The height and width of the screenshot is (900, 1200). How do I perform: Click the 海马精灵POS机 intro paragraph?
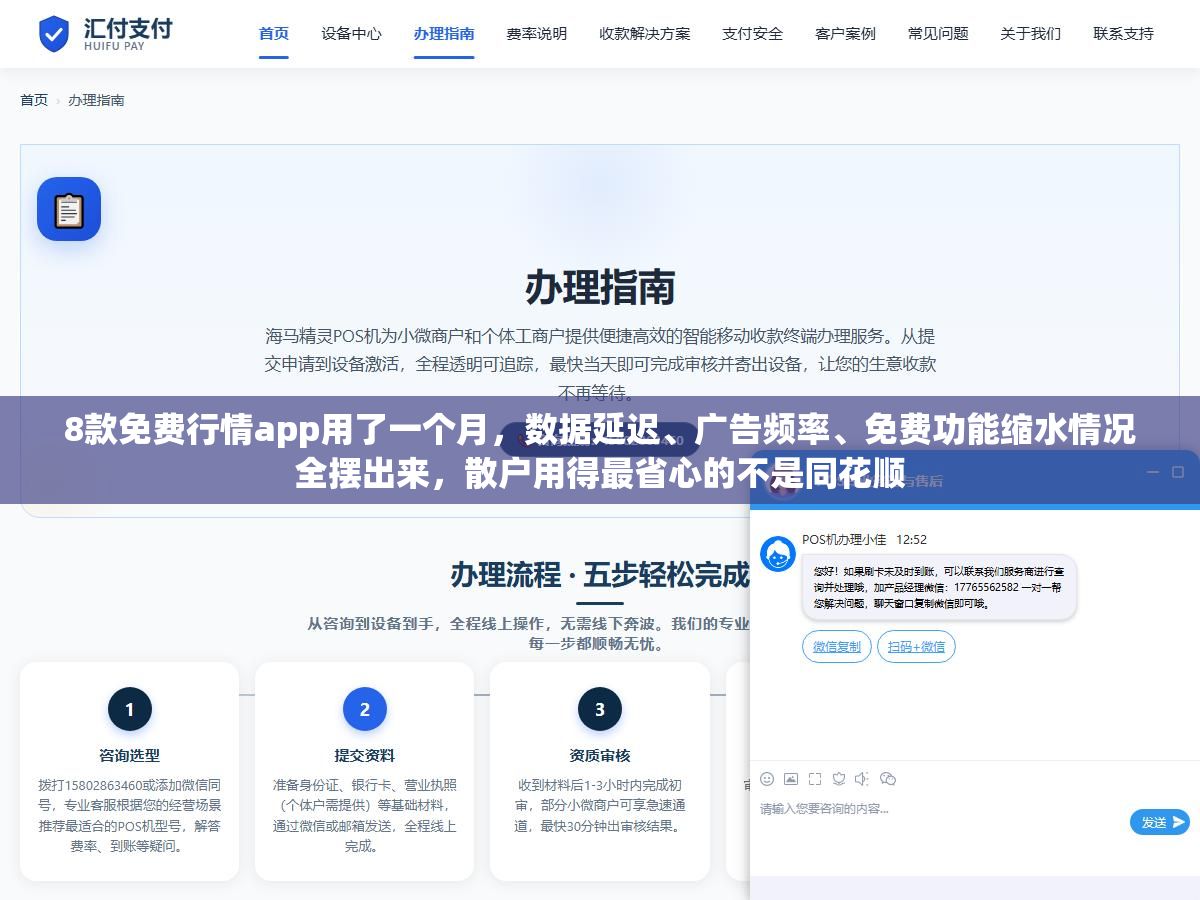[x=600, y=364]
